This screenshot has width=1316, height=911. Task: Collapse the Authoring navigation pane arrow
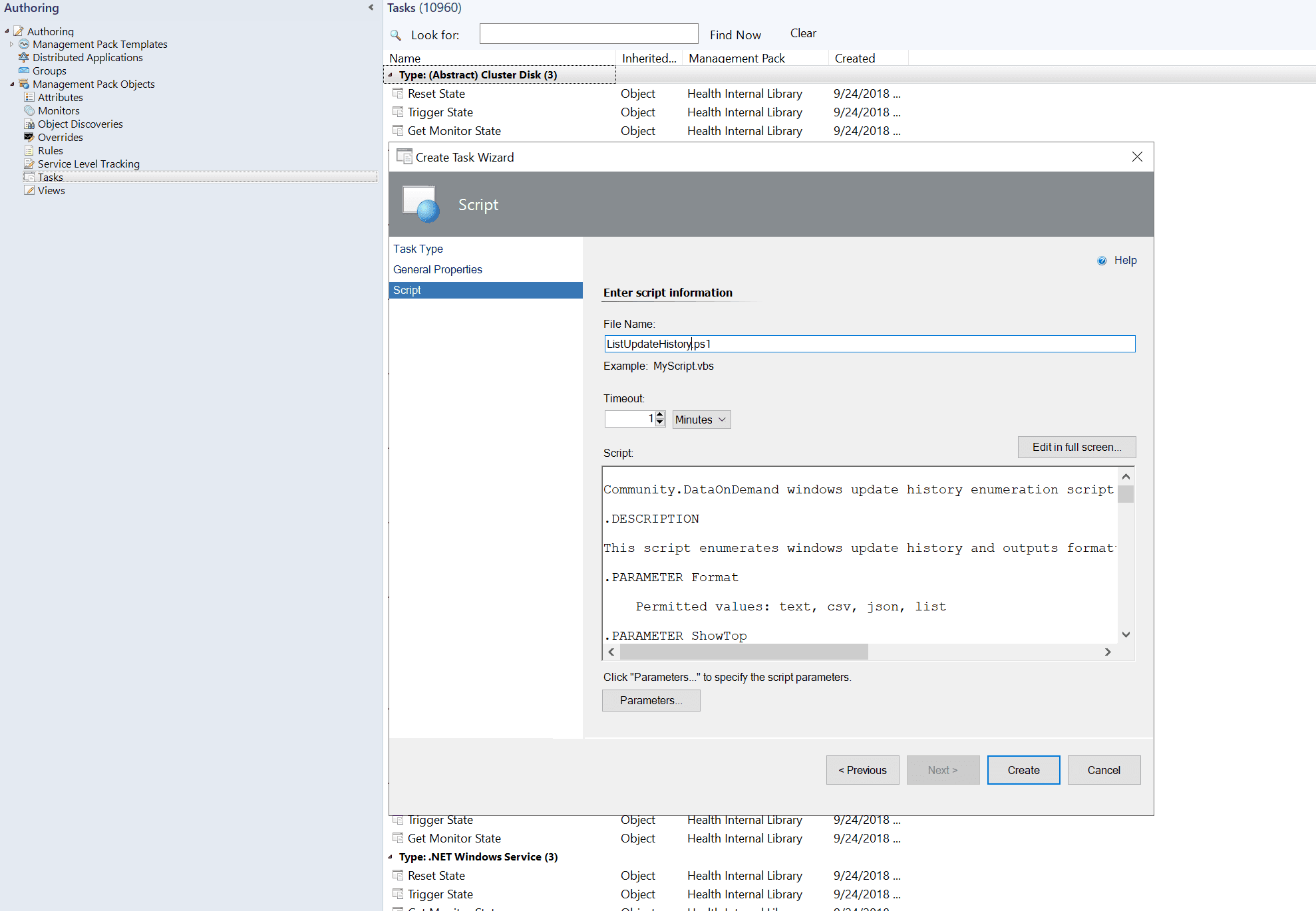click(x=371, y=7)
